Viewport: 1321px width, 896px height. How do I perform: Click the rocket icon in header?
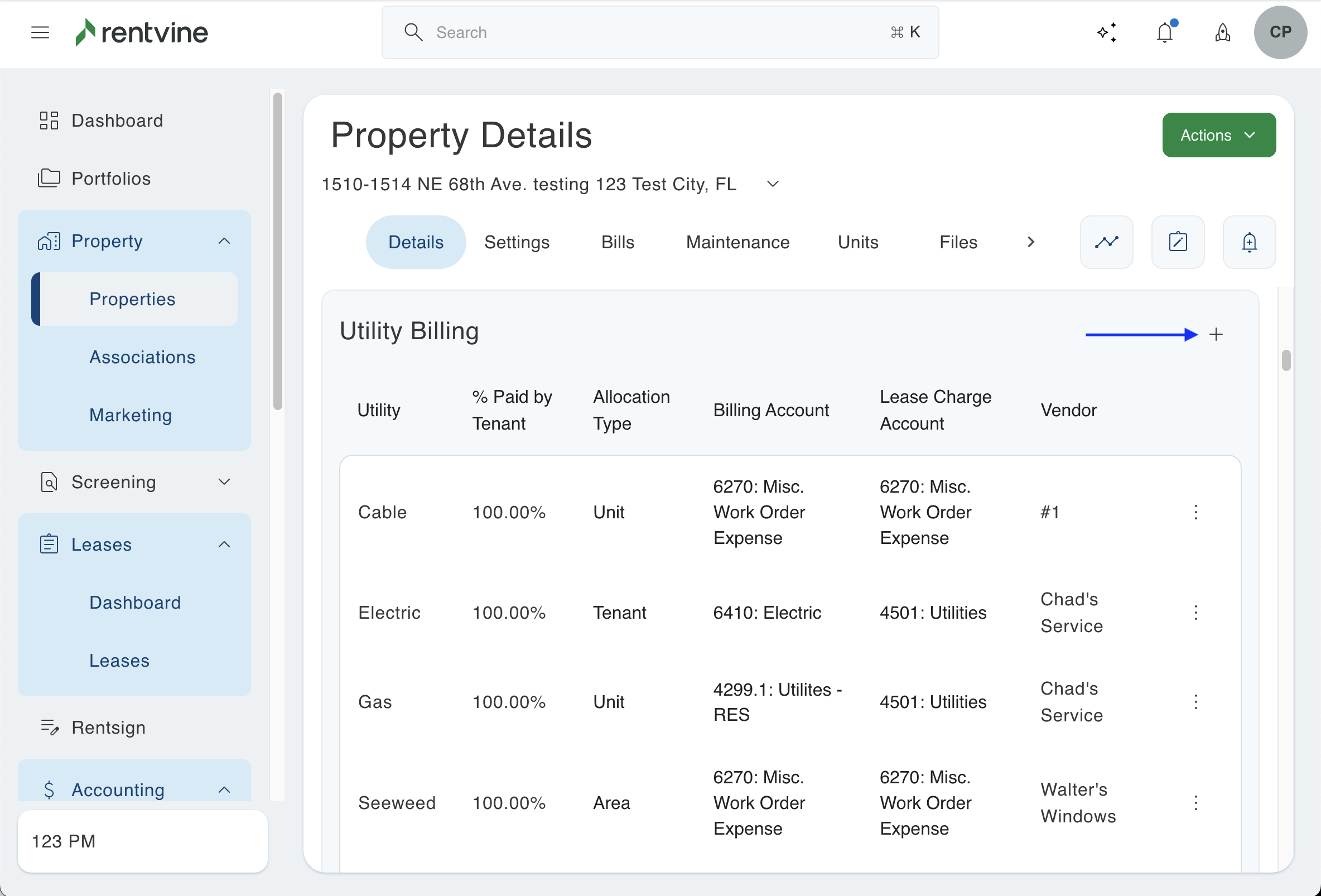click(x=1222, y=32)
